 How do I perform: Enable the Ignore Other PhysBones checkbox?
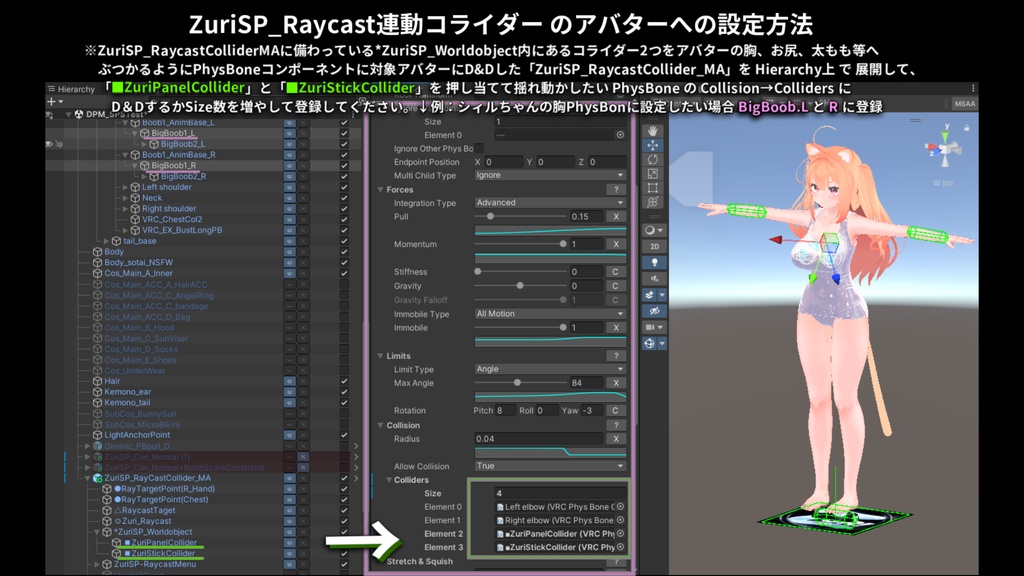point(479,148)
